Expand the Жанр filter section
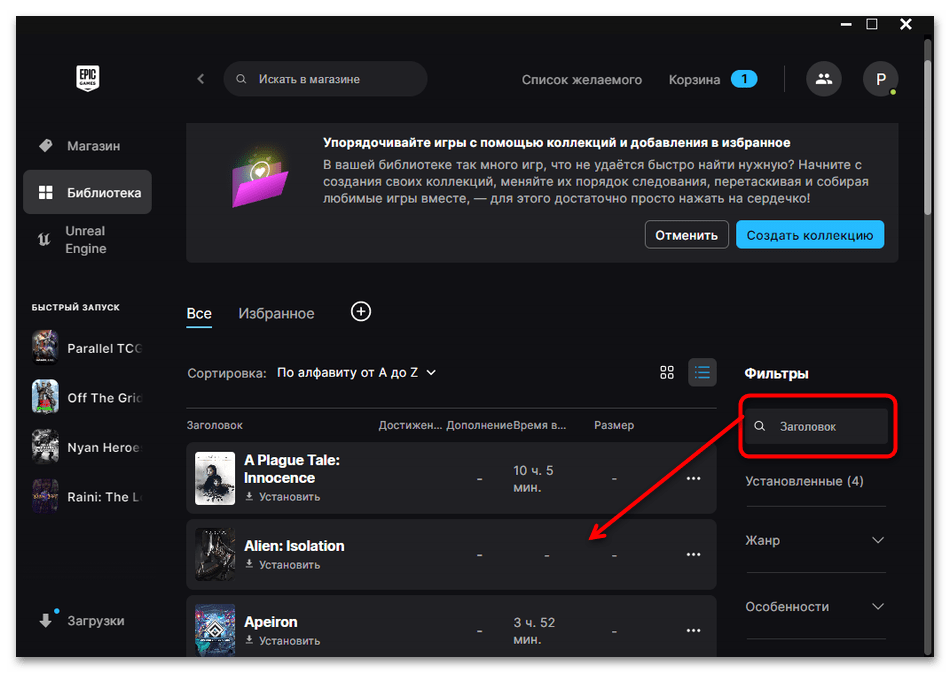This screenshot has height=673, width=950. [815, 540]
